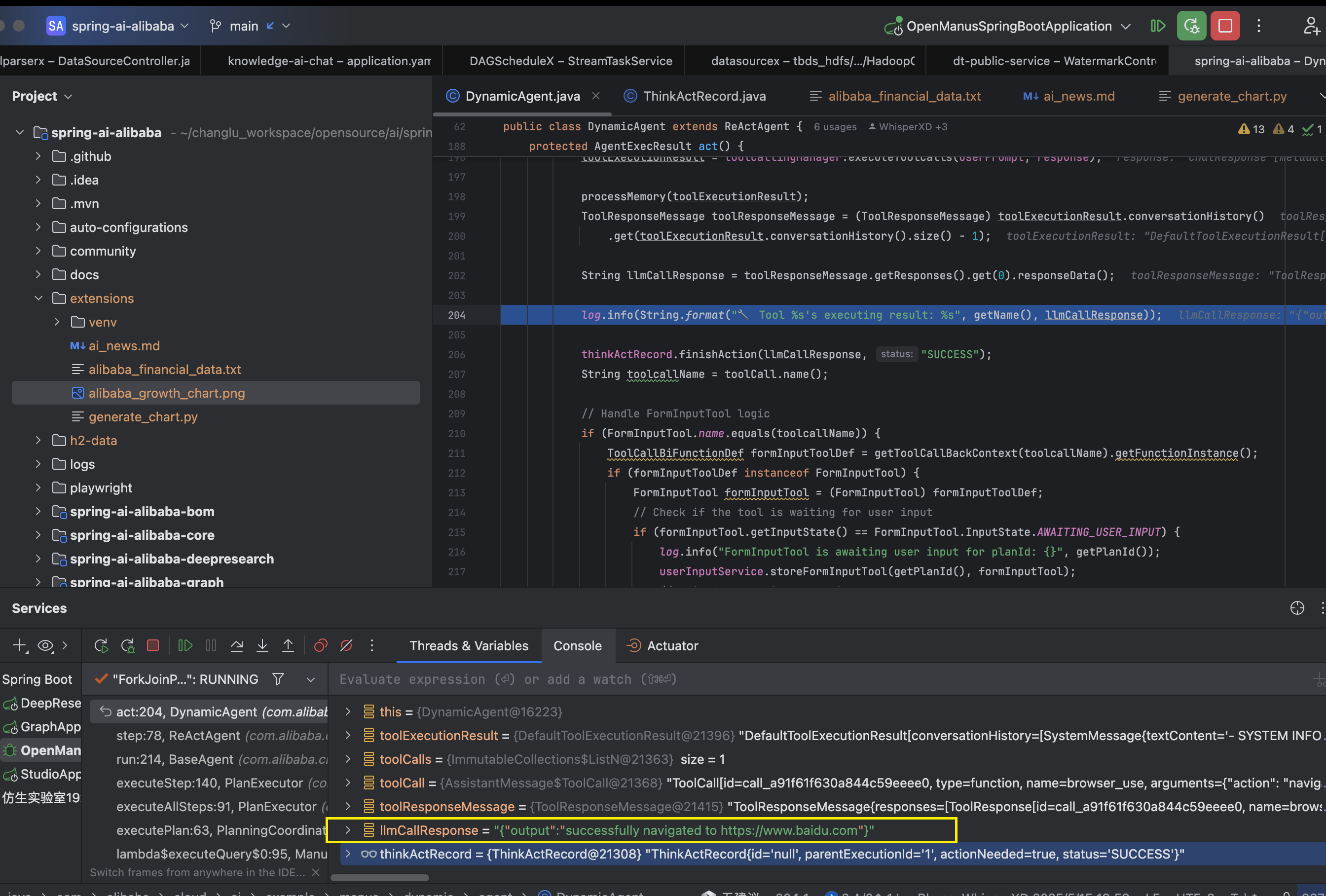Click the Rerun in debug mode icon
1326x896 pixels.
[128, 645]
